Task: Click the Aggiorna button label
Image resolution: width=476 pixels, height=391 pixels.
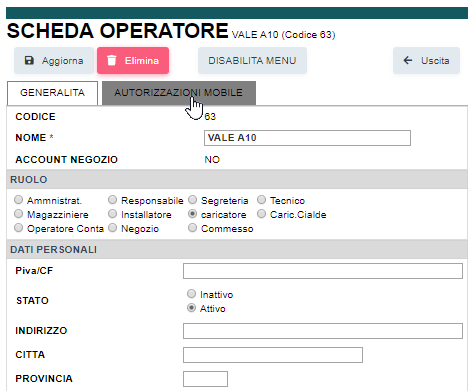Action: click(x=63, y=61)
